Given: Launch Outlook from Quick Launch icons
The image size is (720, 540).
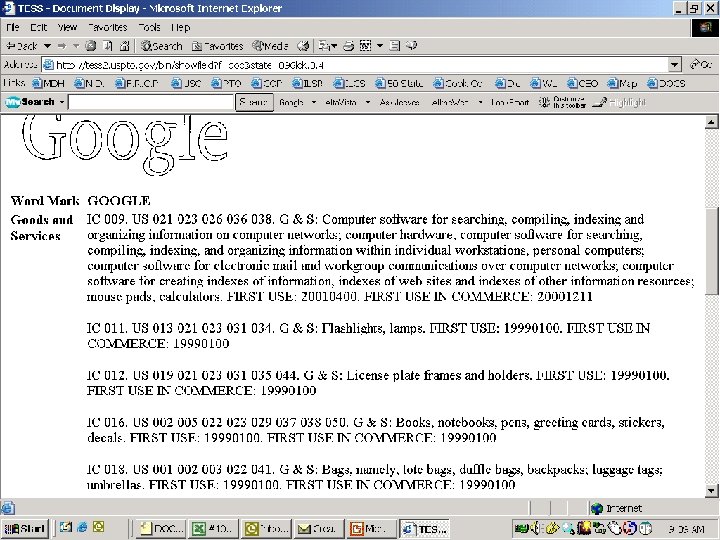Looking at the screenshot, I should tap(98, 528).
